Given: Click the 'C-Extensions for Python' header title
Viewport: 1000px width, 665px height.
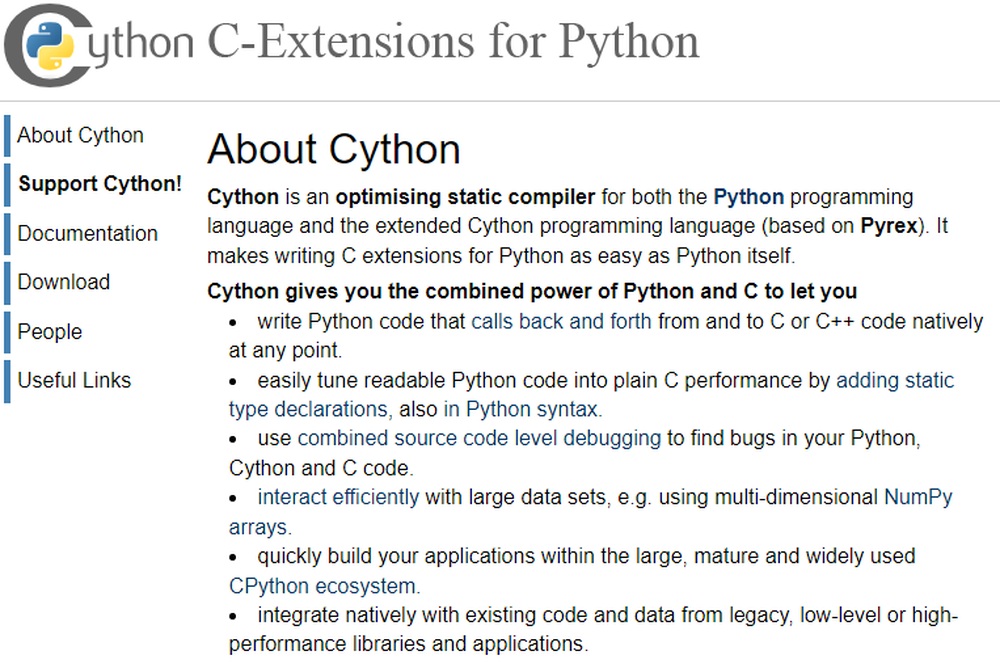Looking at the screenshot, I should point(453,42).
